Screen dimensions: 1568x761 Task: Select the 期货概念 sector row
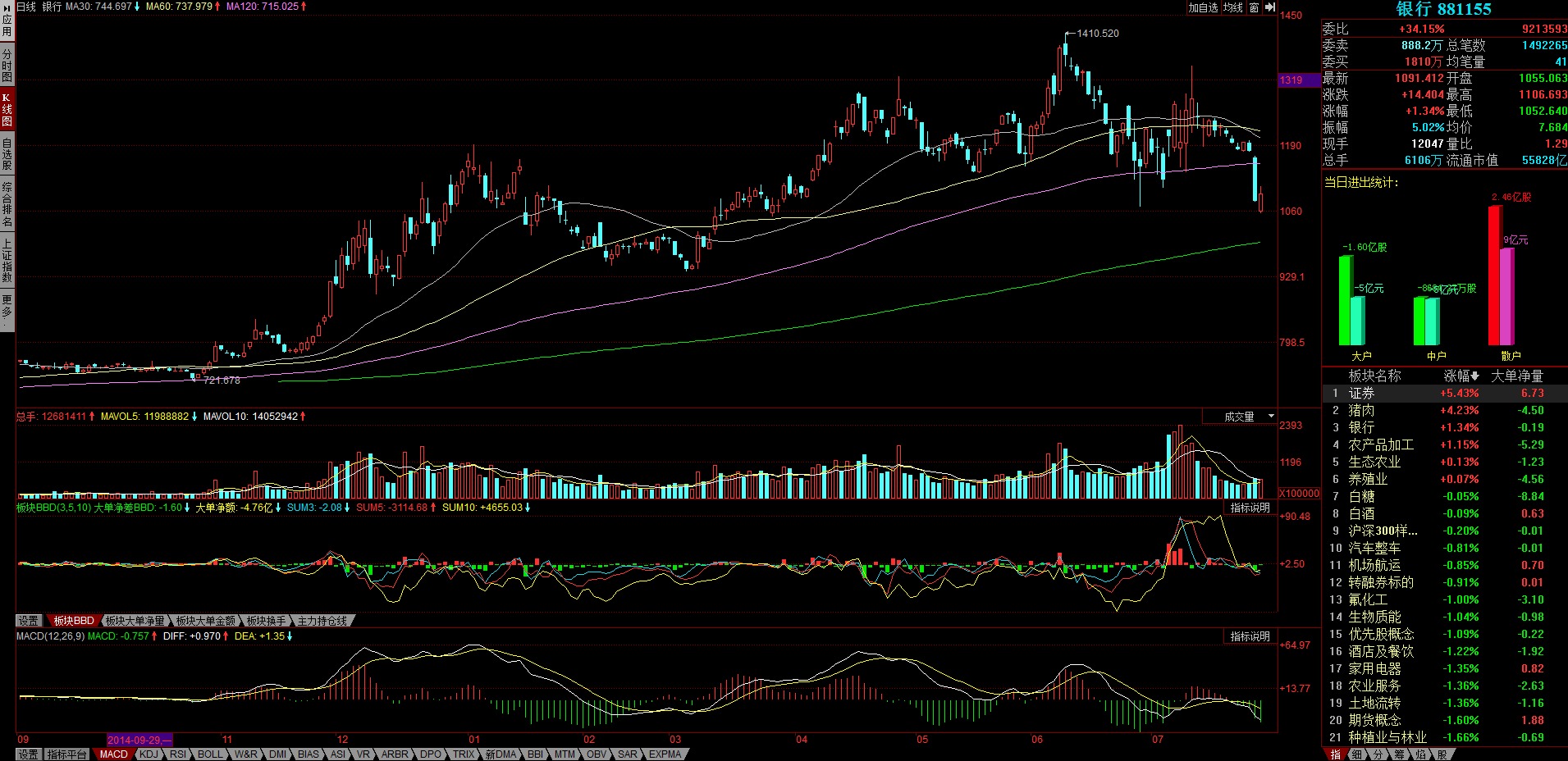click(1445, 721)
